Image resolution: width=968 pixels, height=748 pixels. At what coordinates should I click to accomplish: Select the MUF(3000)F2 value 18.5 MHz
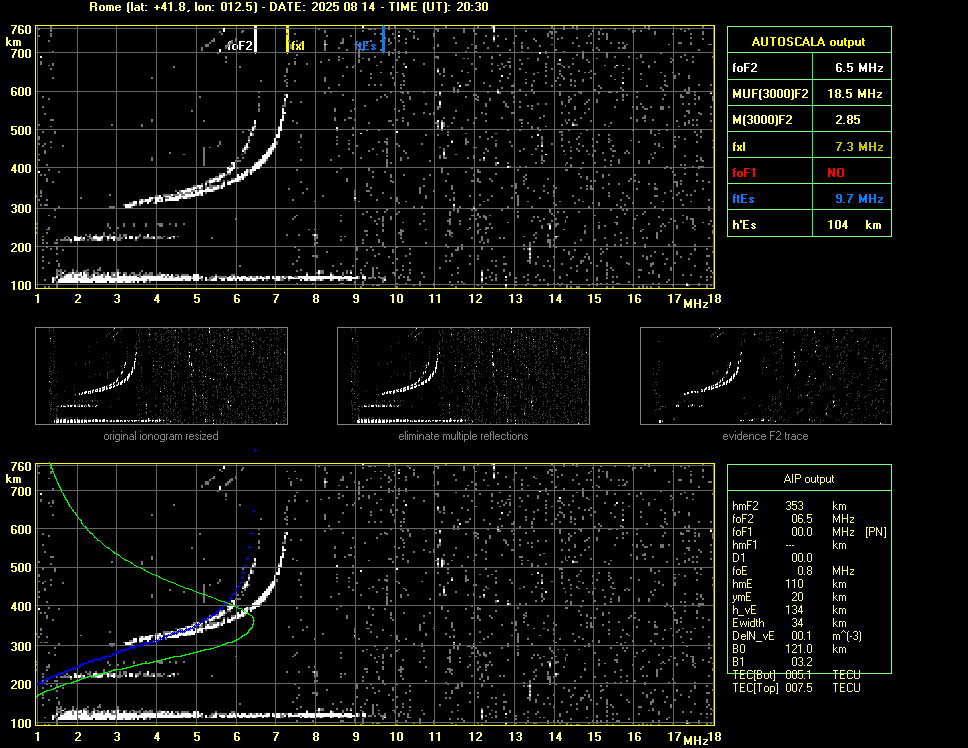point(854,94)
